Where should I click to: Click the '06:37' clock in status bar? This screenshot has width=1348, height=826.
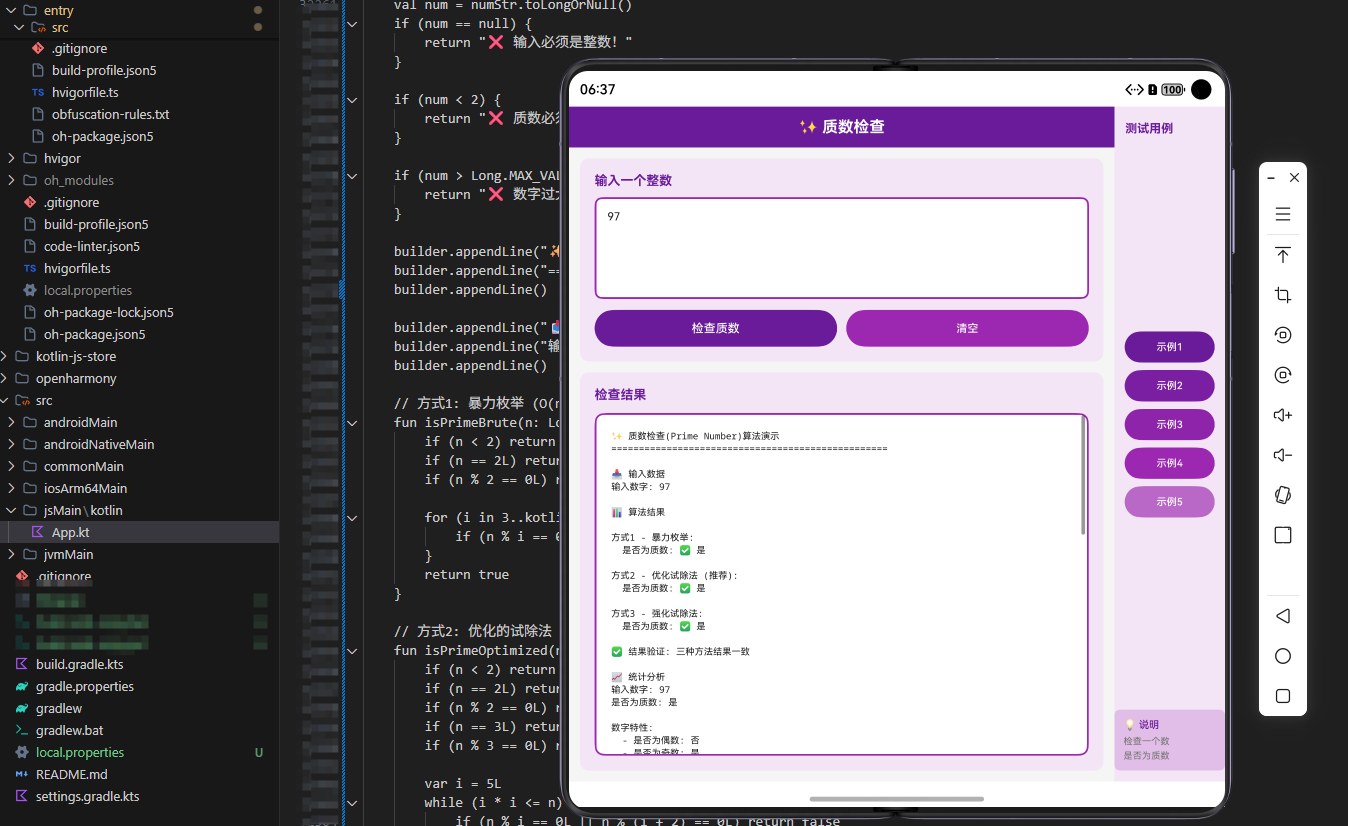(597, 90)
